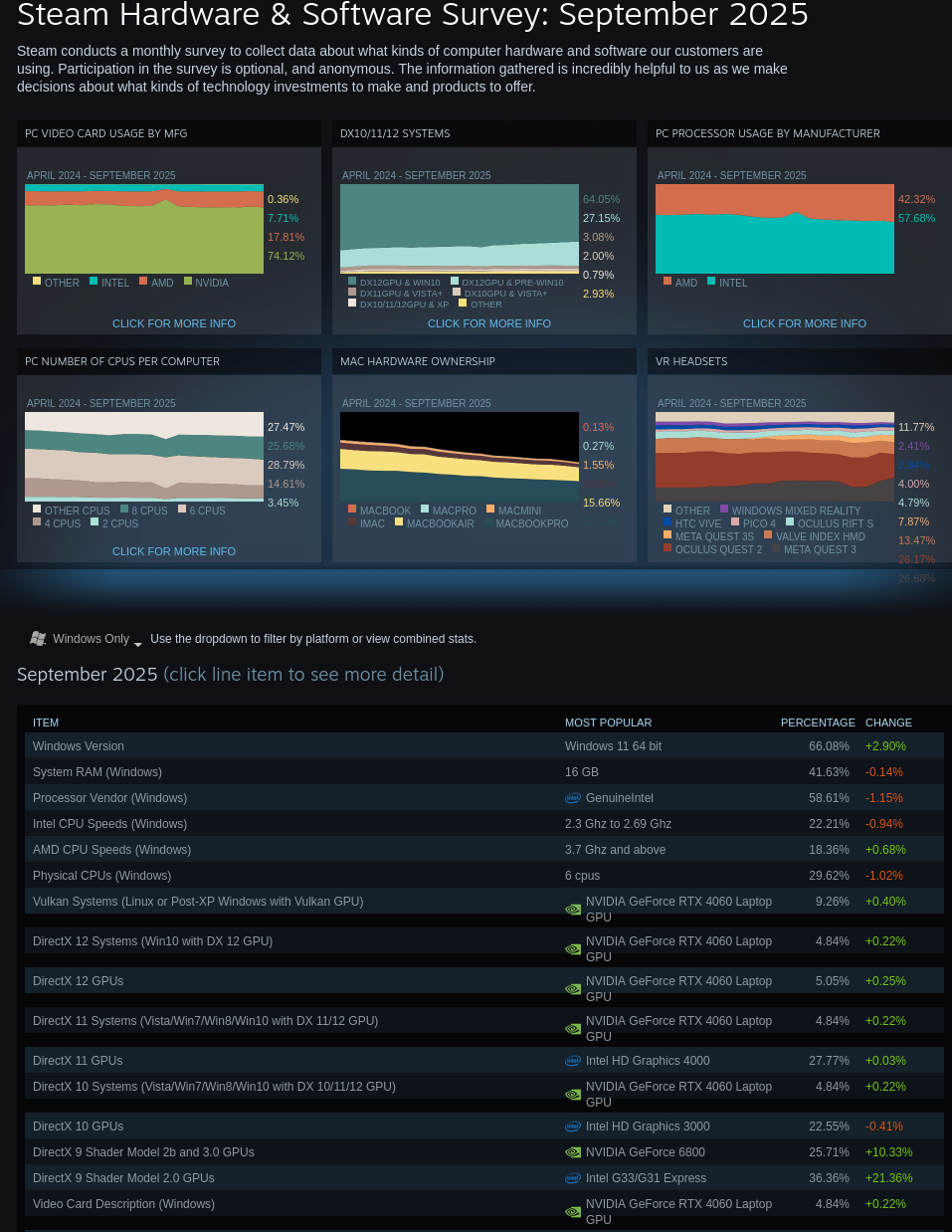Expand the Processor Vendor (Windows) label
The width and height of the screenshot is (952, 1232).
tap(109, 798)
